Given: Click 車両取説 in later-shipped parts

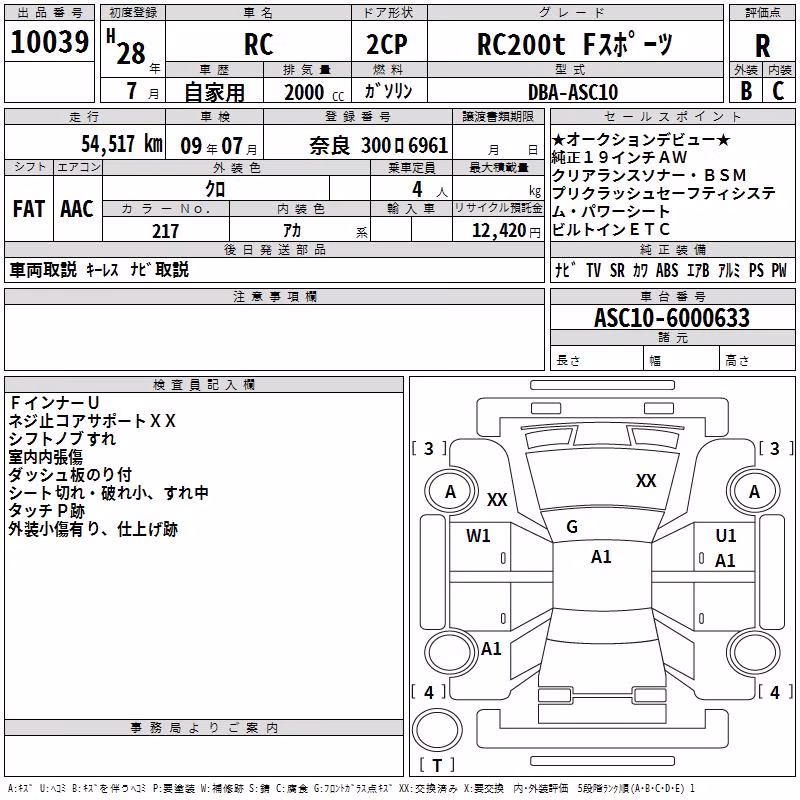Looking at the screenshot, I should pyautogui.click(x=43, y=269).
